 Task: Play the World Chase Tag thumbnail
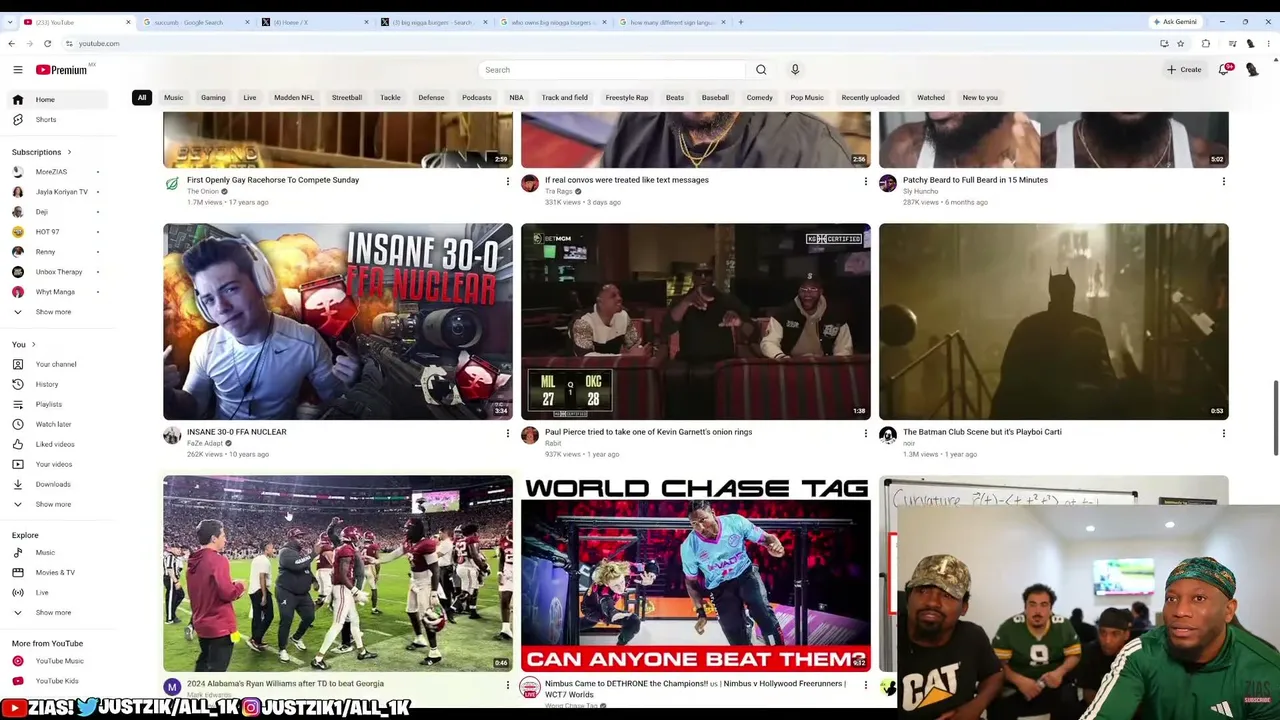coord(696,573)
